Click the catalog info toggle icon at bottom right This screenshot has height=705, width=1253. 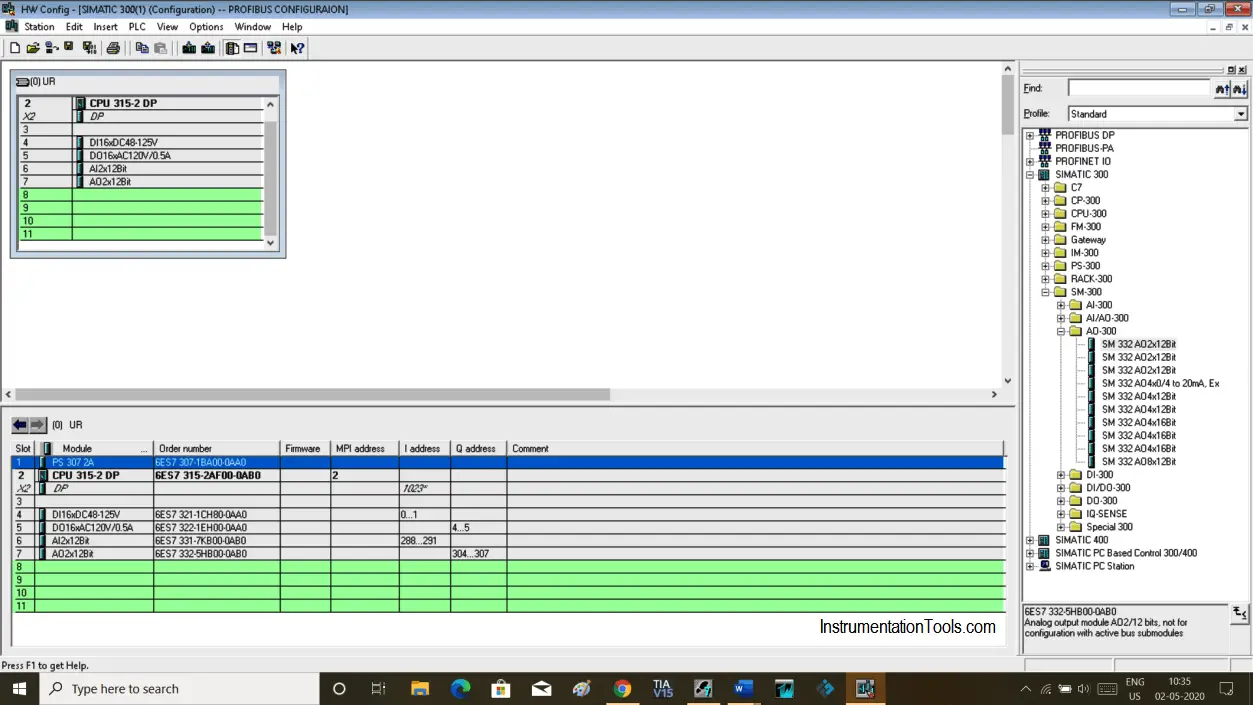pyautogui.click(x=1240, y=614)
